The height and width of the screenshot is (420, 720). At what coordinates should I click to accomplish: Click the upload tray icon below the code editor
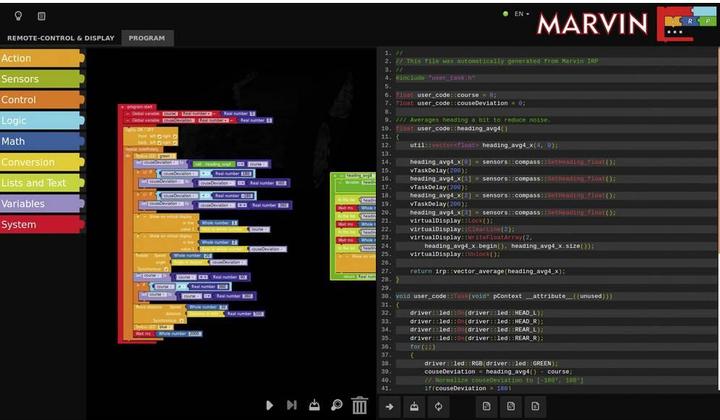click(x=414, y=407)
